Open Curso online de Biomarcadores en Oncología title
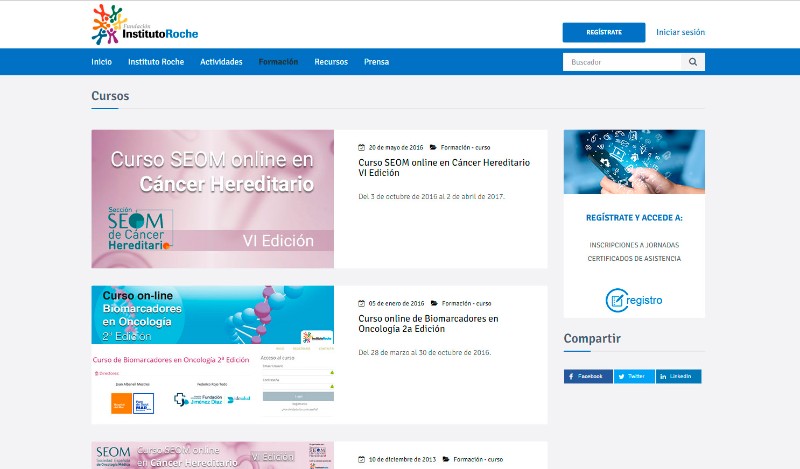The image size is (800, 469). click(x=428, y=324)
